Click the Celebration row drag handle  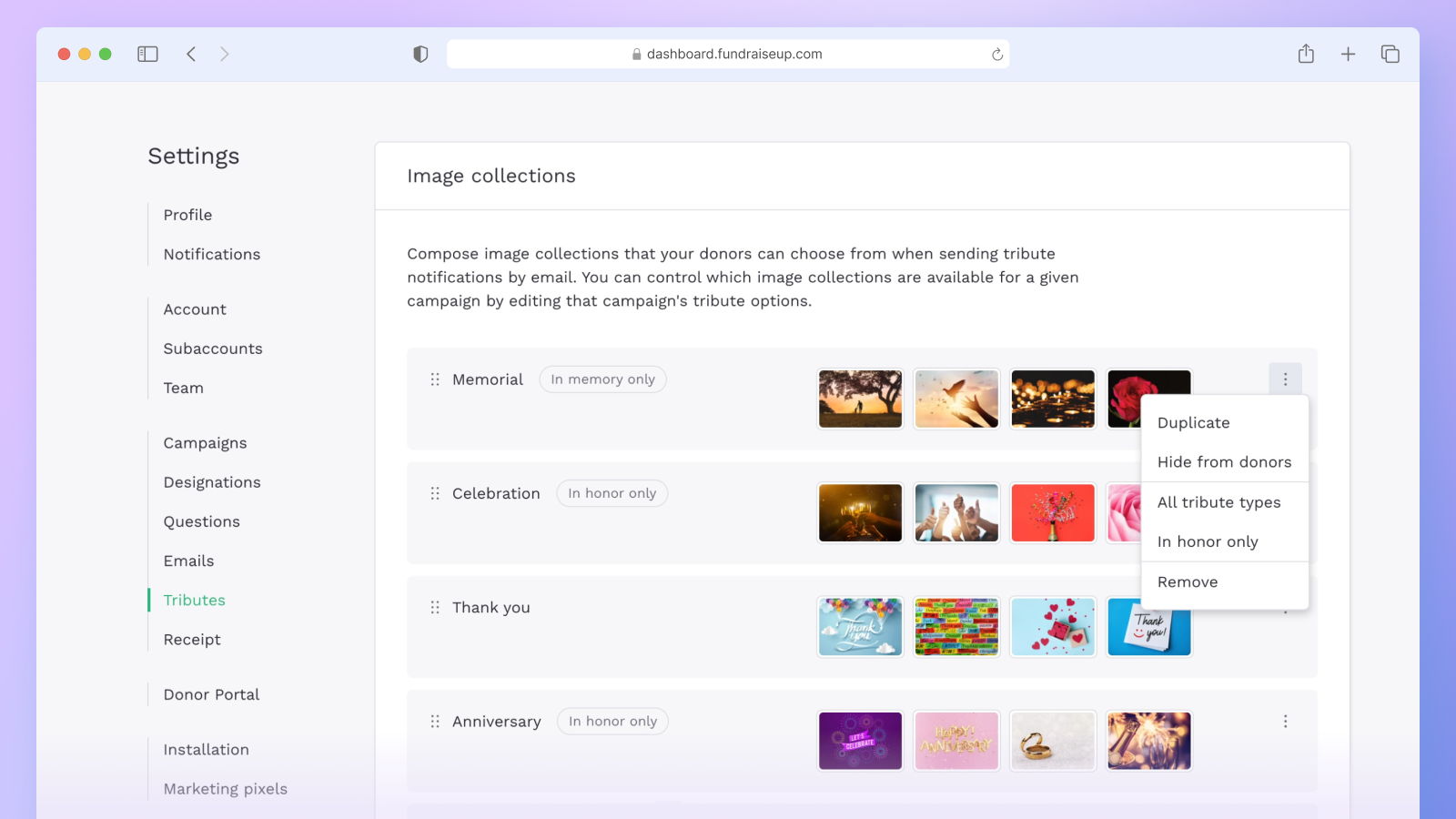pyautogui.click(x=435, y=493)
